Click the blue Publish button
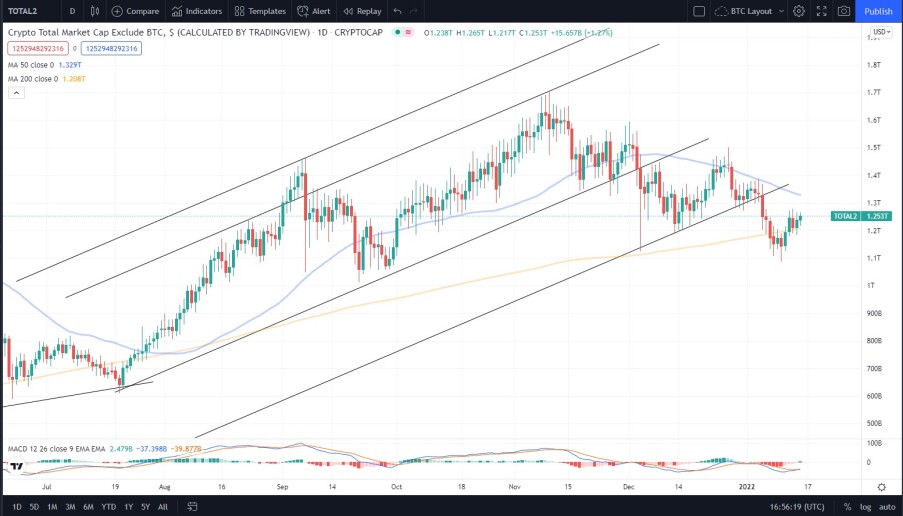The image size is (903, 516). [878, 11]
